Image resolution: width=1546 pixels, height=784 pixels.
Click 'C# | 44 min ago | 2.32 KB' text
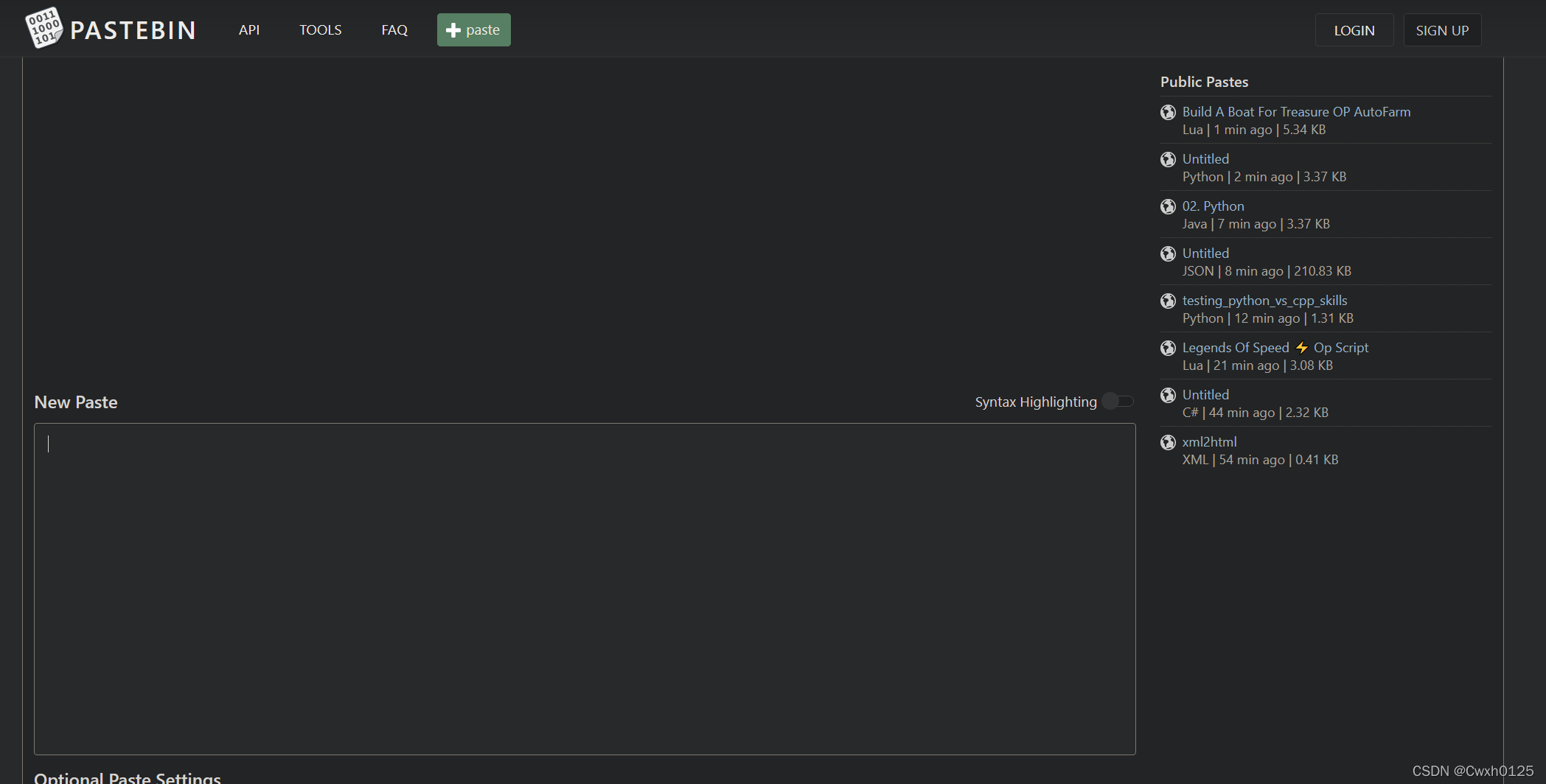pyautogui.click(x=1255, y=413)
